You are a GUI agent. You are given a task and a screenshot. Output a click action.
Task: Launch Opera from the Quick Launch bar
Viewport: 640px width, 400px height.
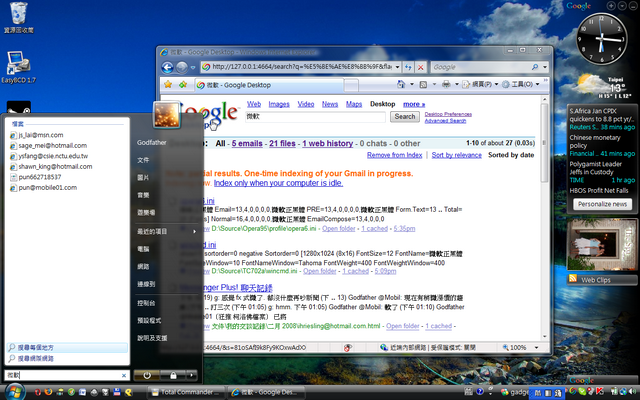coord(38,392)
